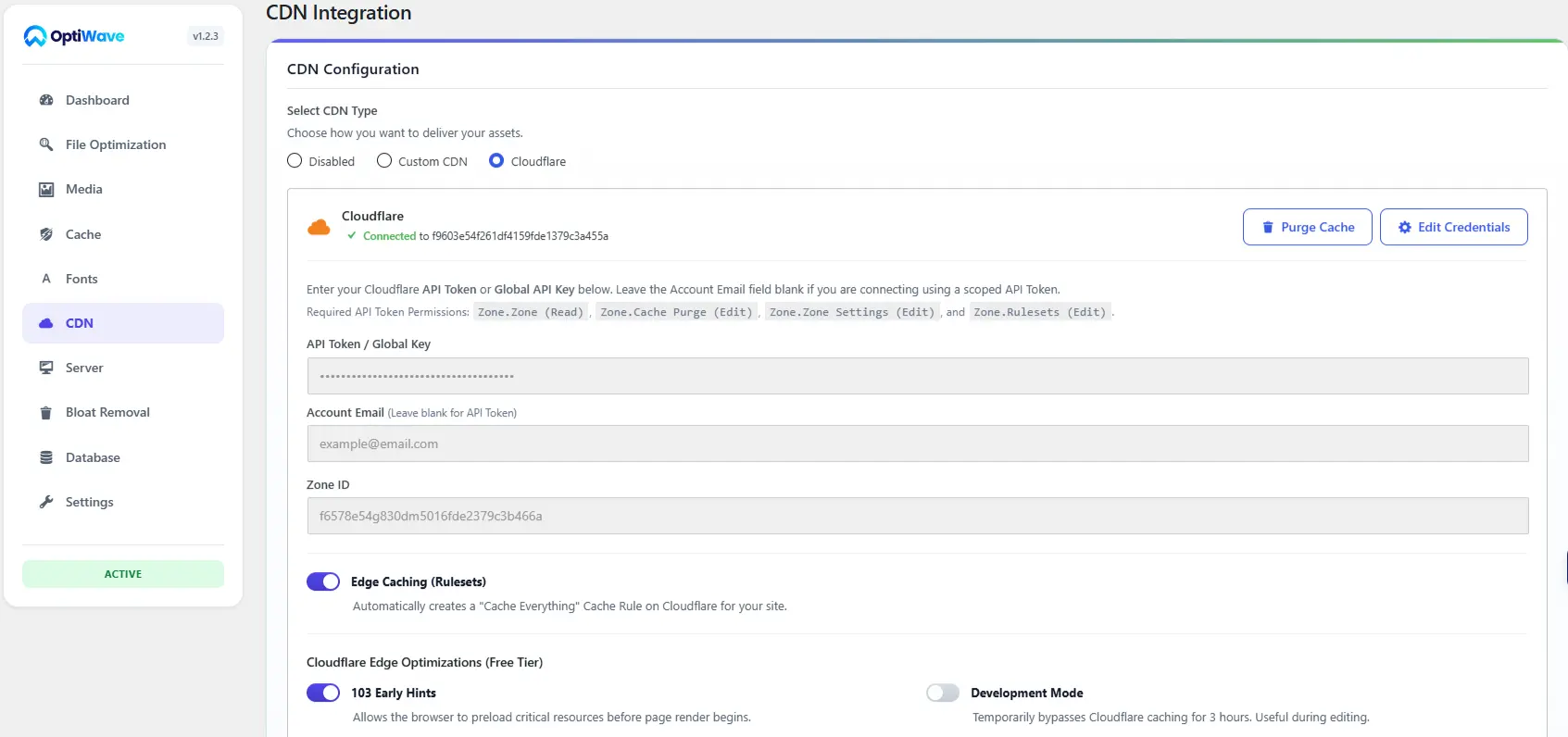Click the Zone ID input field
This screenshot has width=1568, height=737.
918,516
